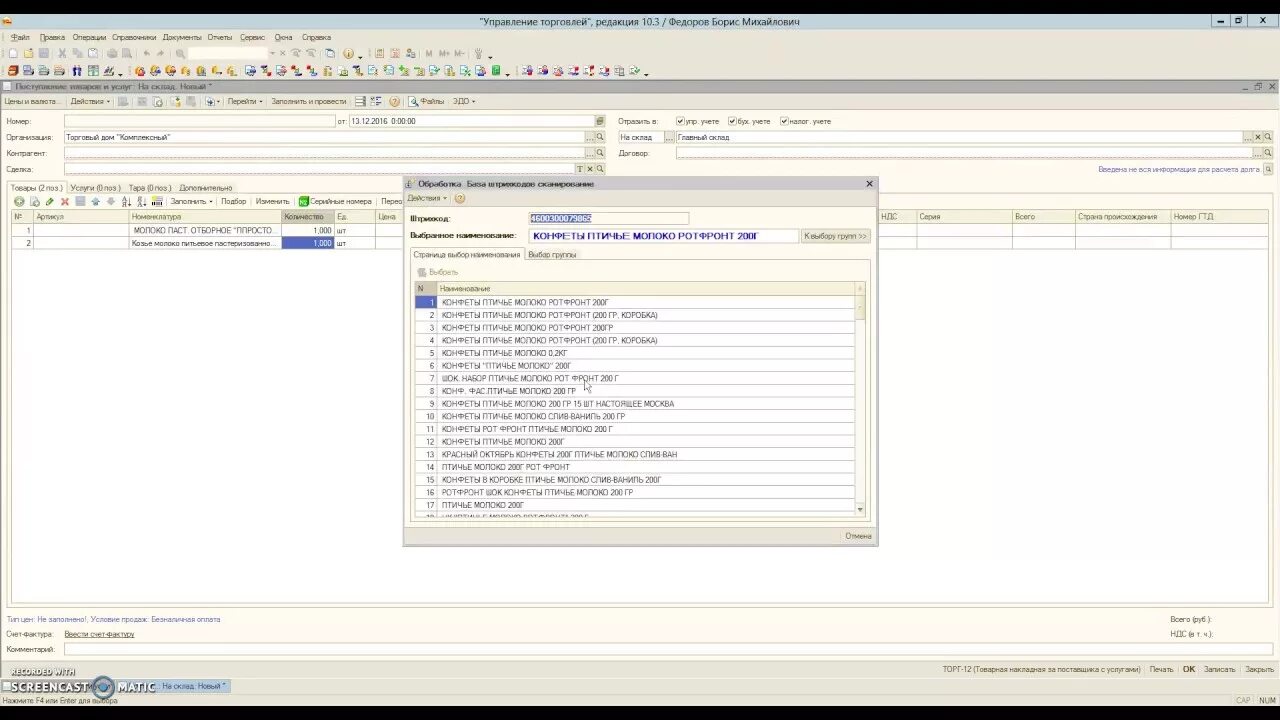Open Действия dropdown in barcode dialog
This screenshot has height=720, width=1280.
tap(428, 198)
